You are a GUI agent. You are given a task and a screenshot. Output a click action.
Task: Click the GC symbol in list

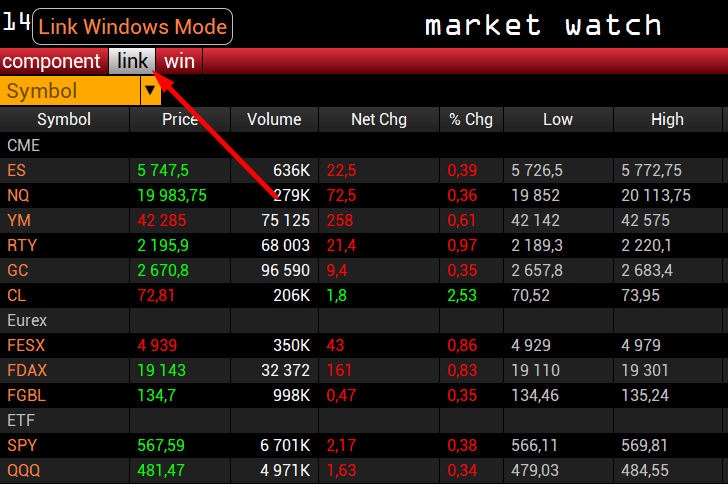(x=18, y=270)
